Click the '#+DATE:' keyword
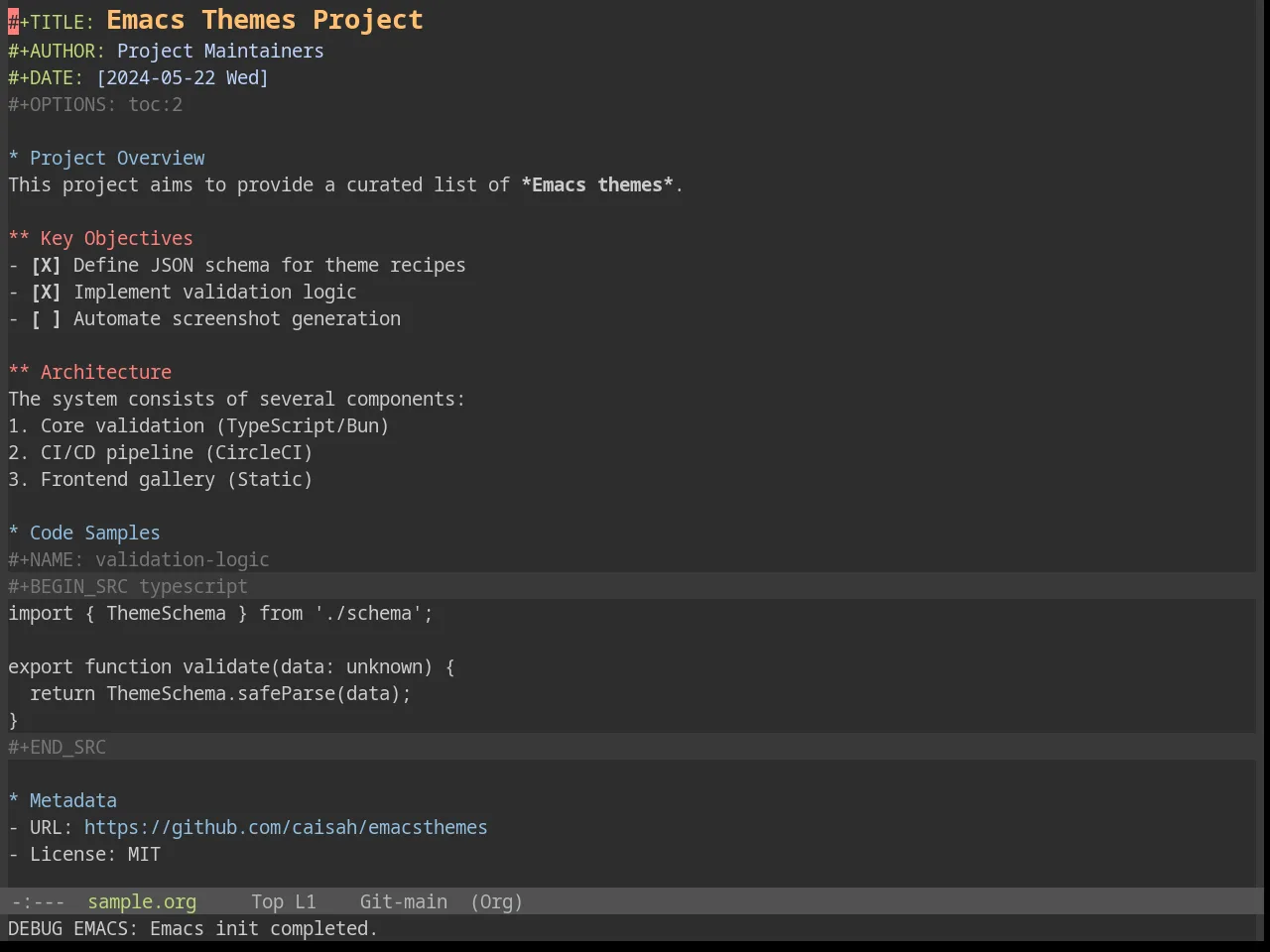 pyautogui.click(x=46, y=77)
